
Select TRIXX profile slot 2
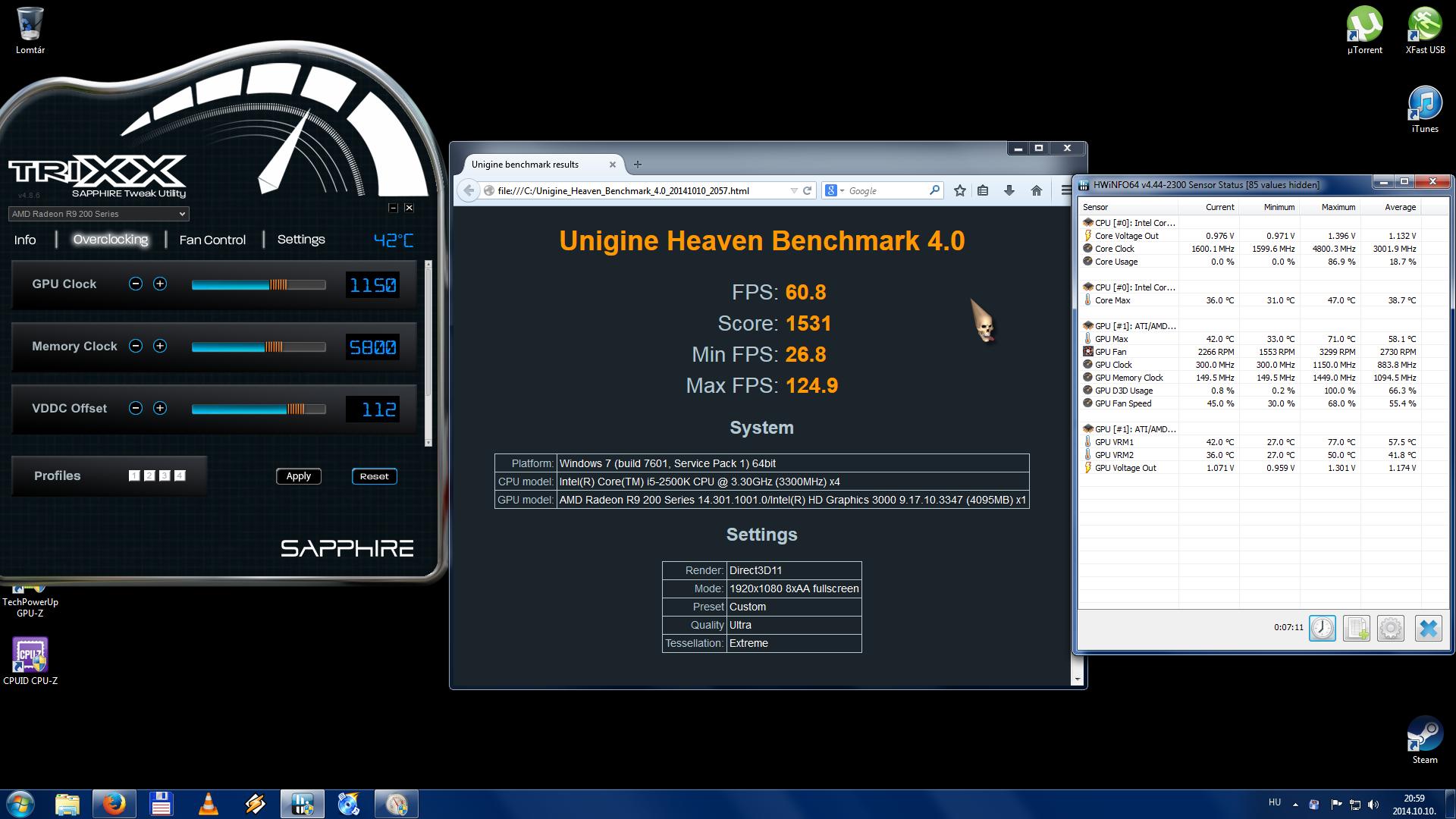pos(149,475)
